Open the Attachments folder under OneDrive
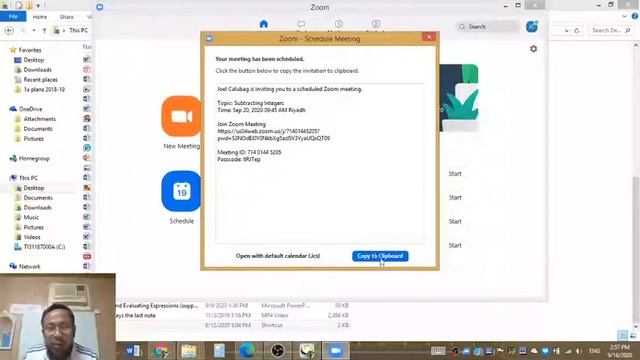The width and height of the screenshot is (640, 360). tap(39, 119)
